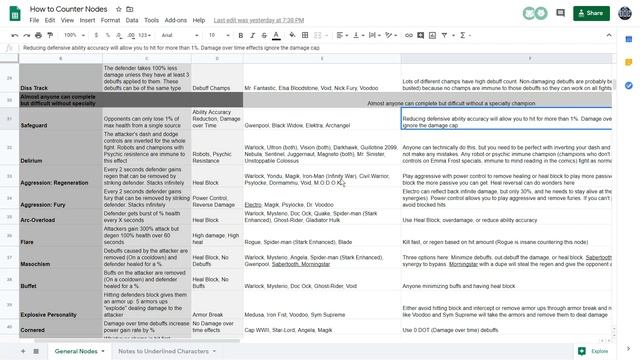Format as percent
The image size is (640, 360).
tap(108, 36)
